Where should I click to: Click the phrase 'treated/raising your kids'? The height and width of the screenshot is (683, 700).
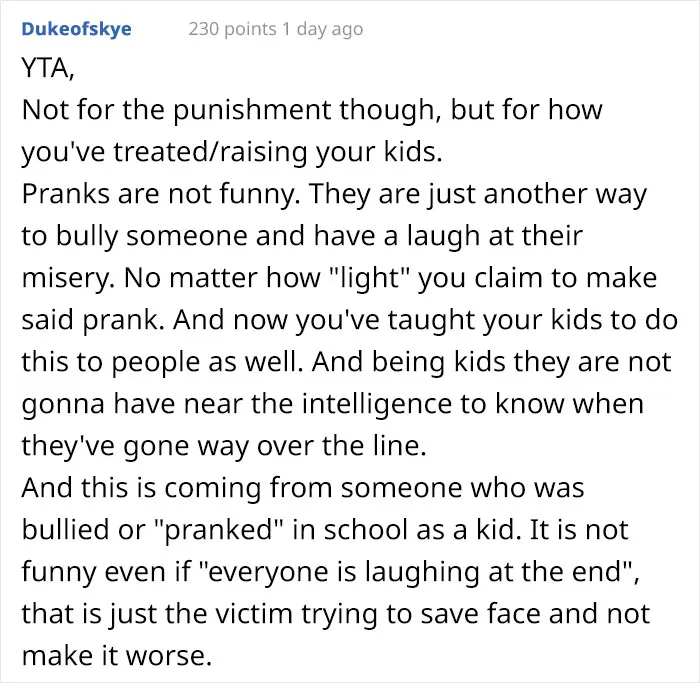pos(277,152)
